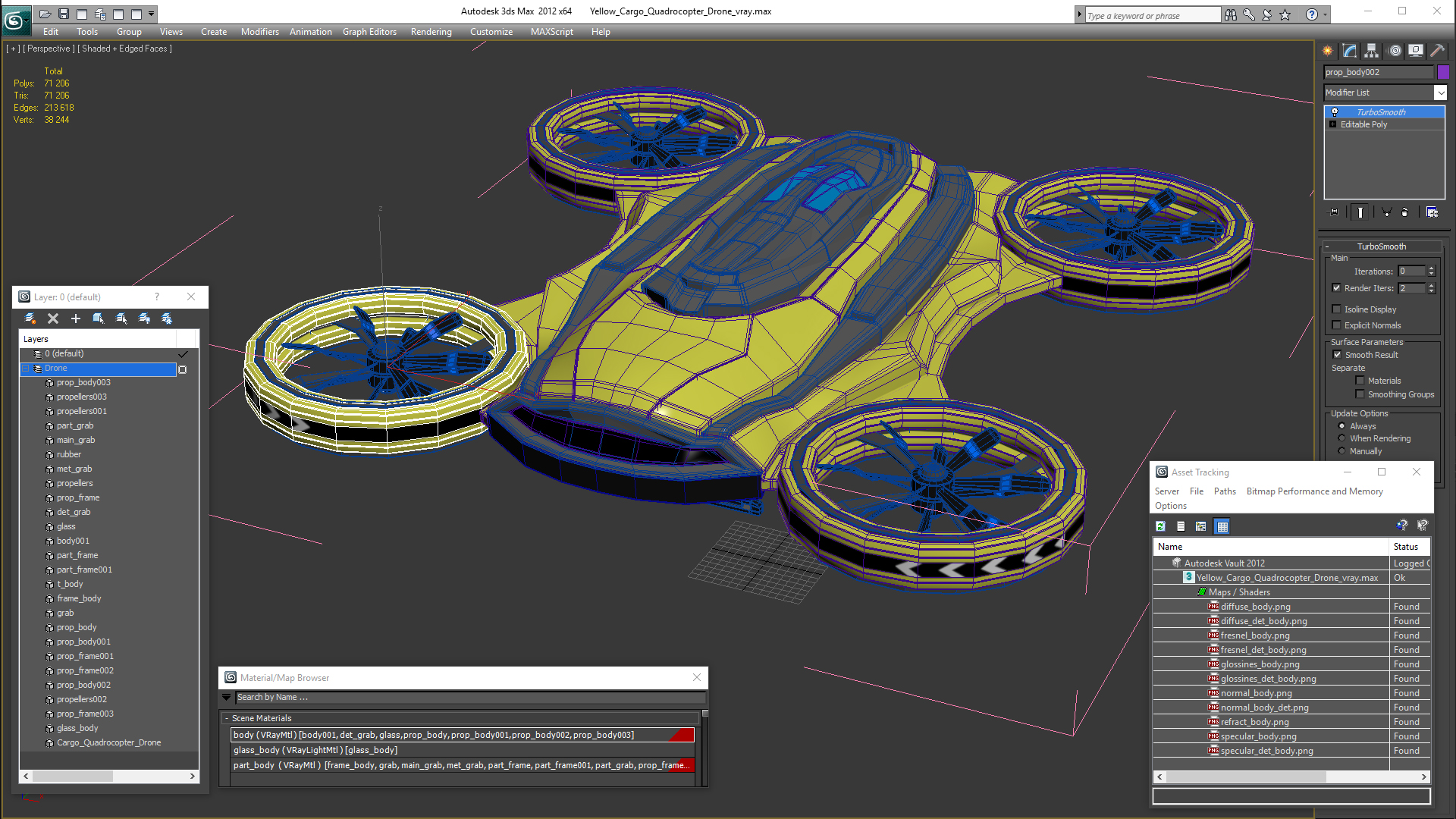This screenshot has width=1456, height=819.
Task: Open the Modifiers menu
Action: (259, 32)
